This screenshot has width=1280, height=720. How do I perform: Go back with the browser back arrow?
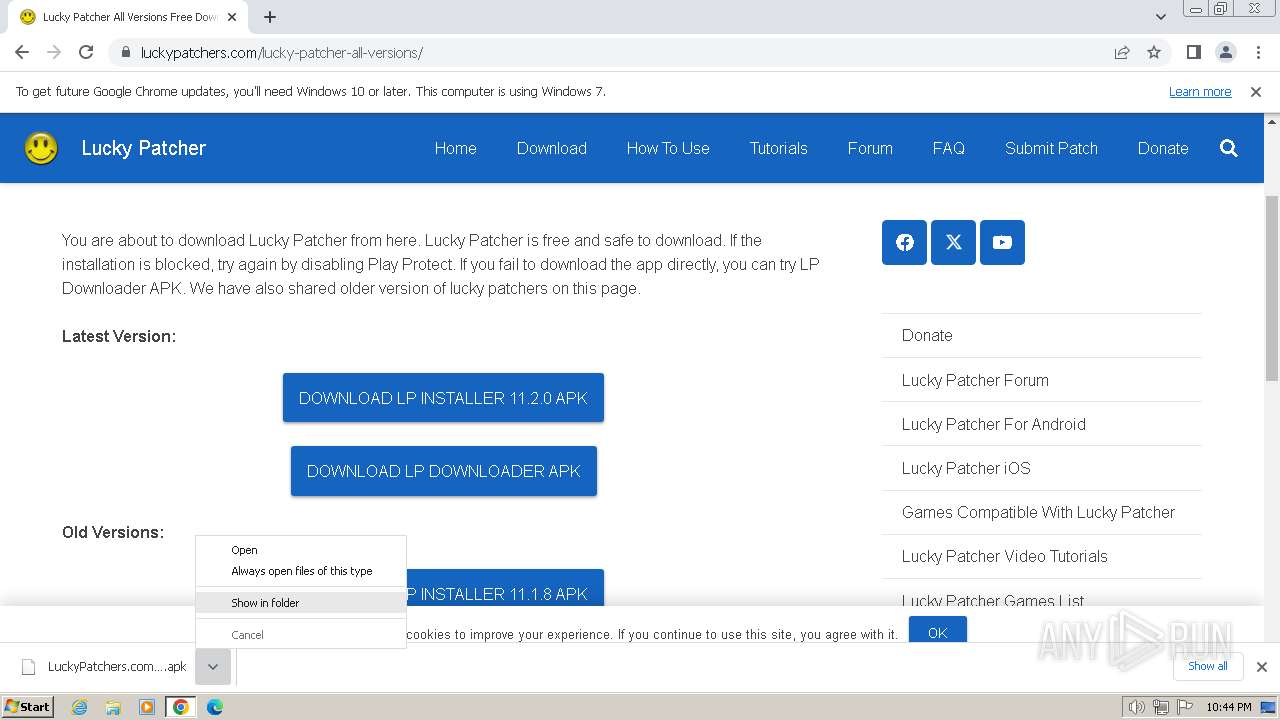click(22, 52)
